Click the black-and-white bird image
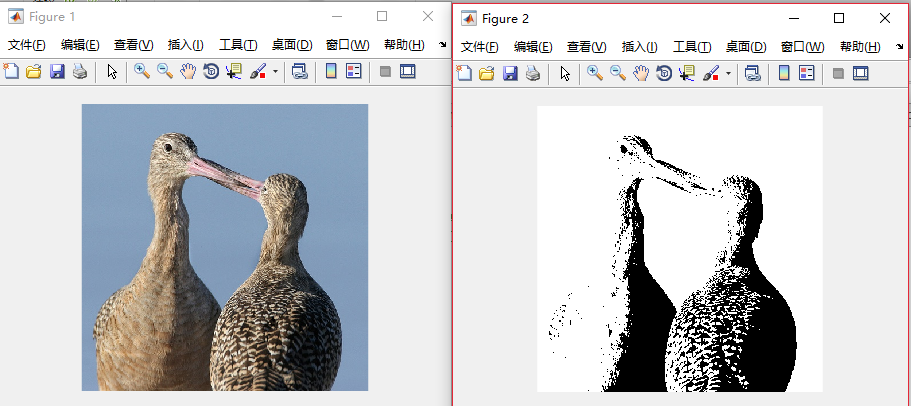The height and width of the screenshot is (406, 911). tap(680, 249)
